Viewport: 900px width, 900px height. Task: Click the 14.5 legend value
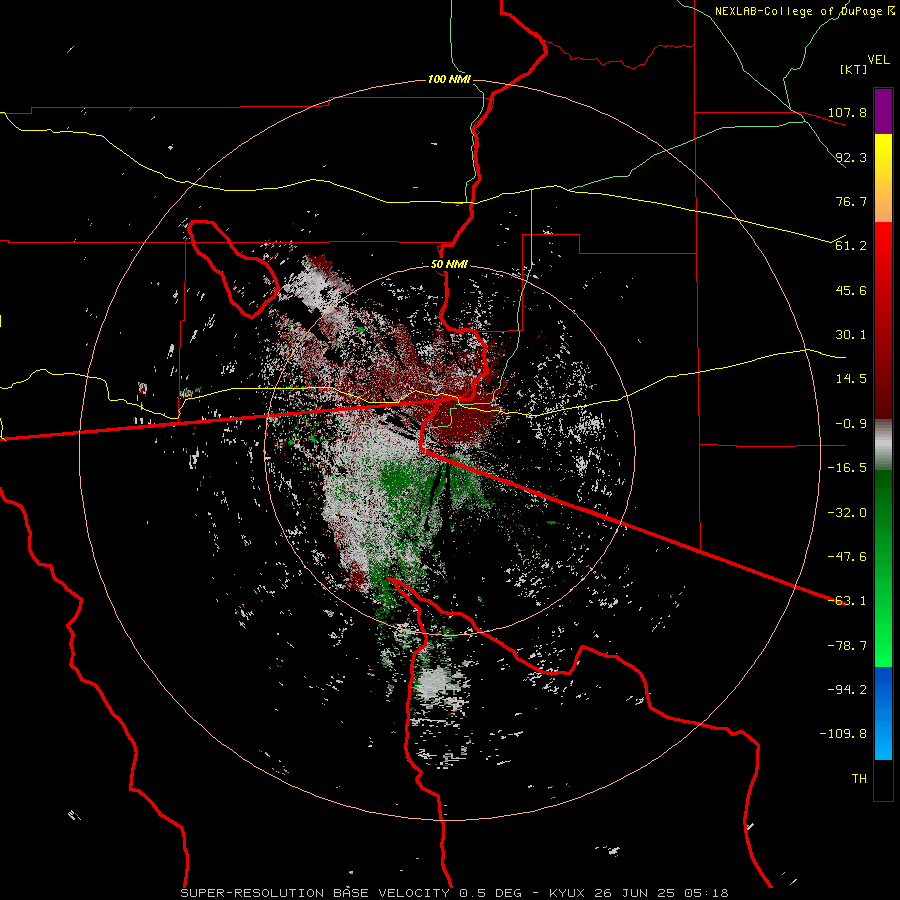tap(851, 379)
